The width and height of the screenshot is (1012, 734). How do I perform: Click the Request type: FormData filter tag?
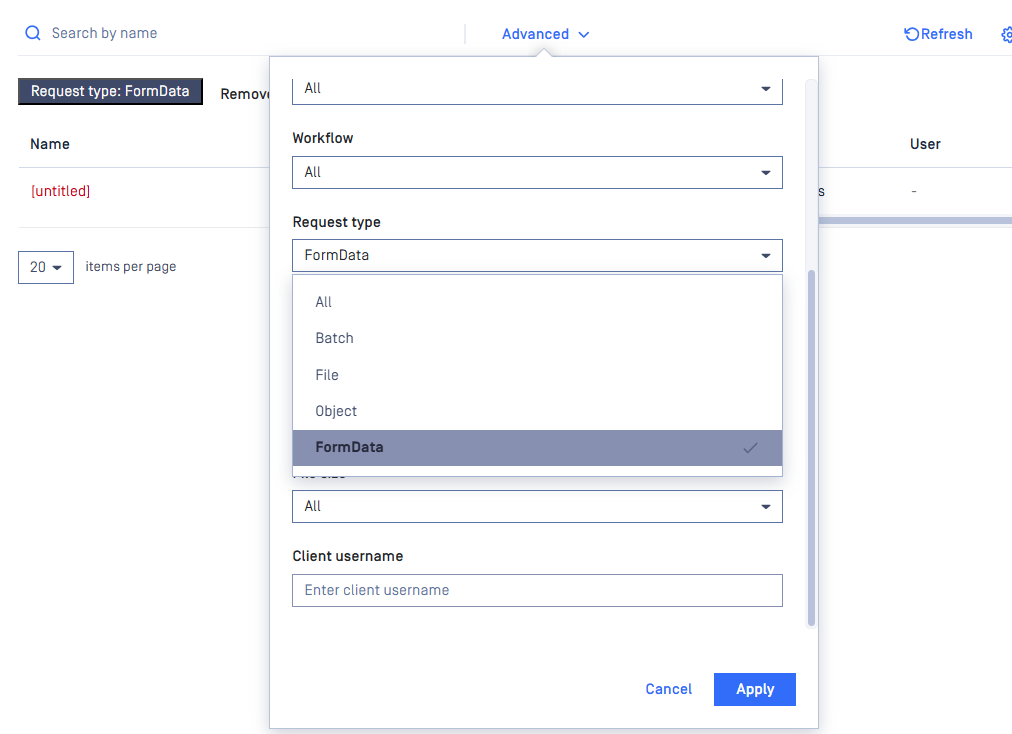pyautogui.click(x=110, y=91)
